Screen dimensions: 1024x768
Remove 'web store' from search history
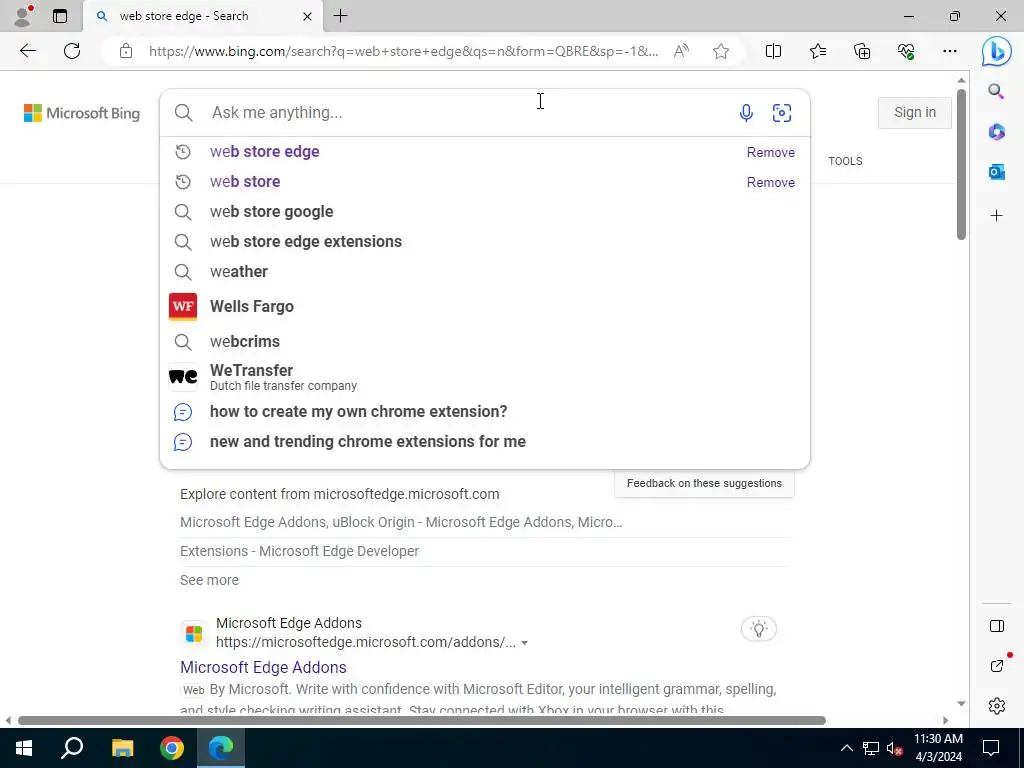771,182
